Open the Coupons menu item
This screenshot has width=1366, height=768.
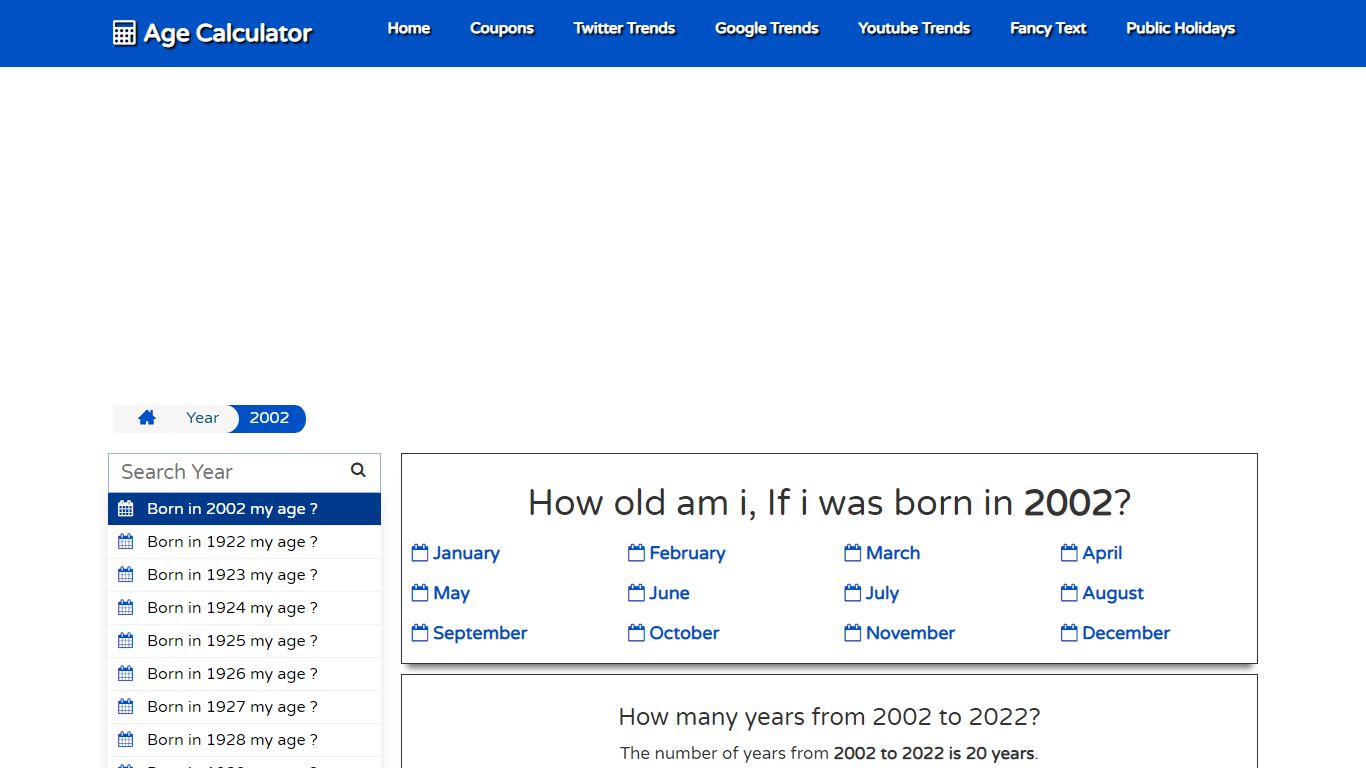[502, 28]
